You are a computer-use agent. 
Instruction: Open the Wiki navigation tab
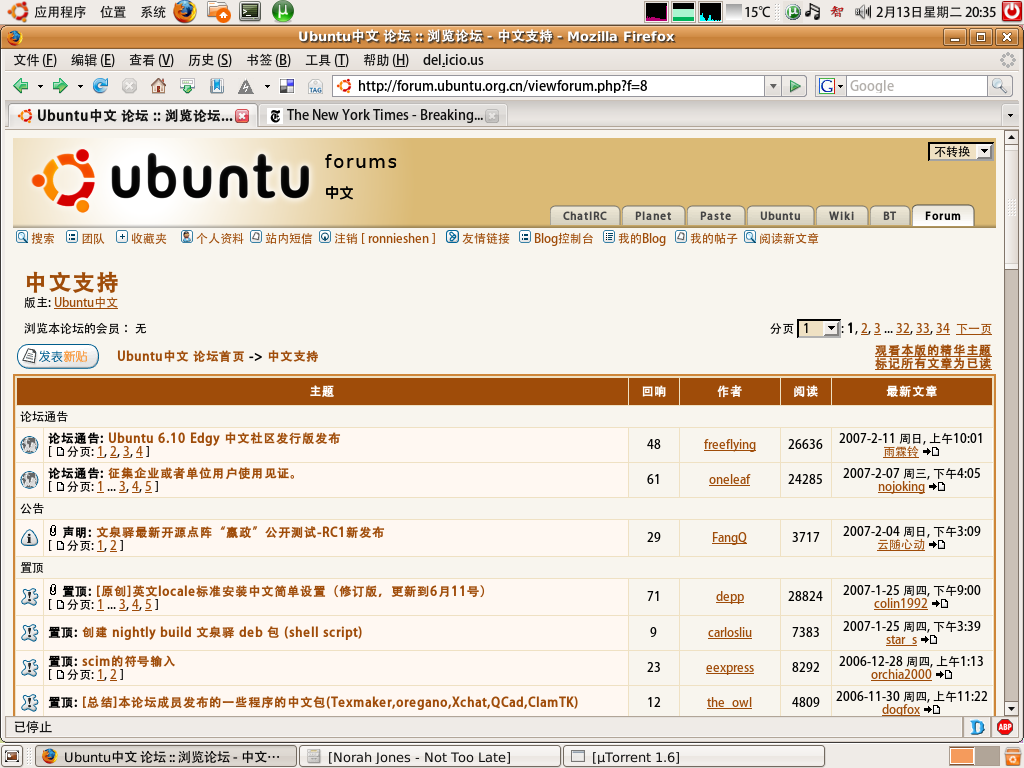[841, 216]
